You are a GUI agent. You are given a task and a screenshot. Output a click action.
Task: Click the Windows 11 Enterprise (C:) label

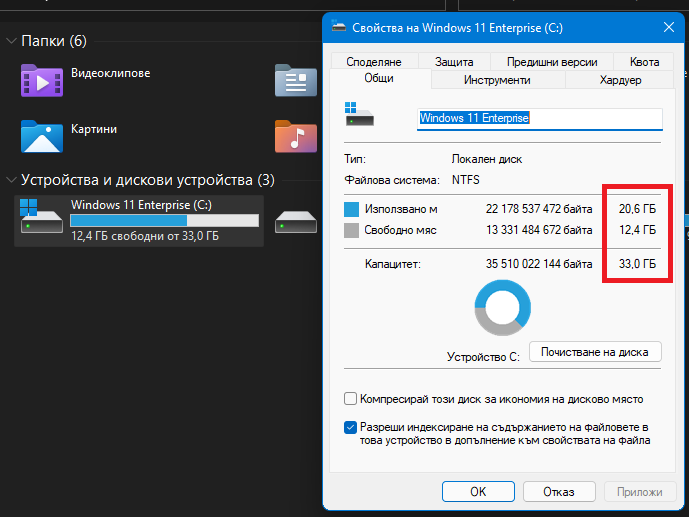141,205
